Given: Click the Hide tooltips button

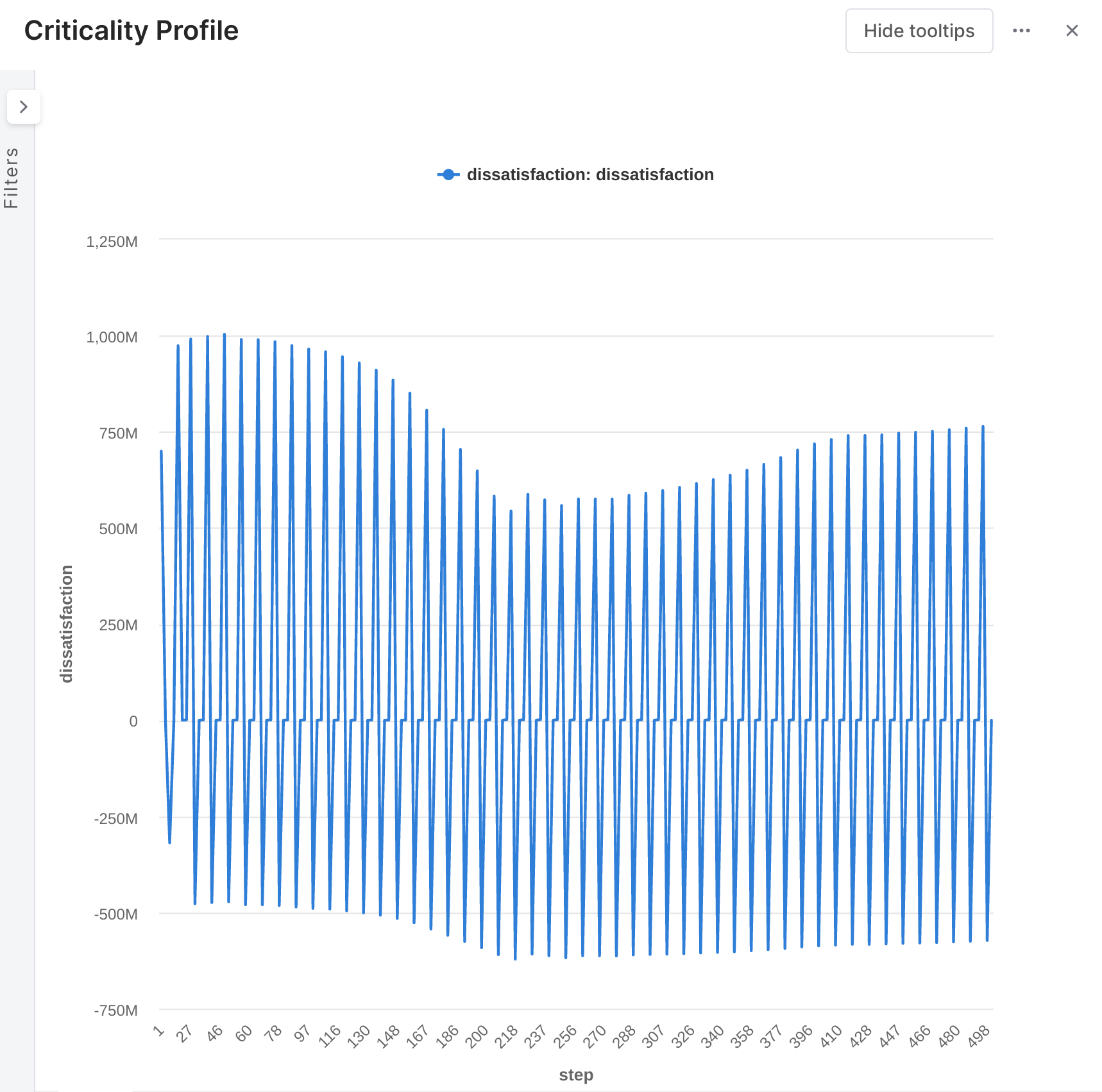Looking at the screenshot, I should pyautogui.click(x=919, y=31).
